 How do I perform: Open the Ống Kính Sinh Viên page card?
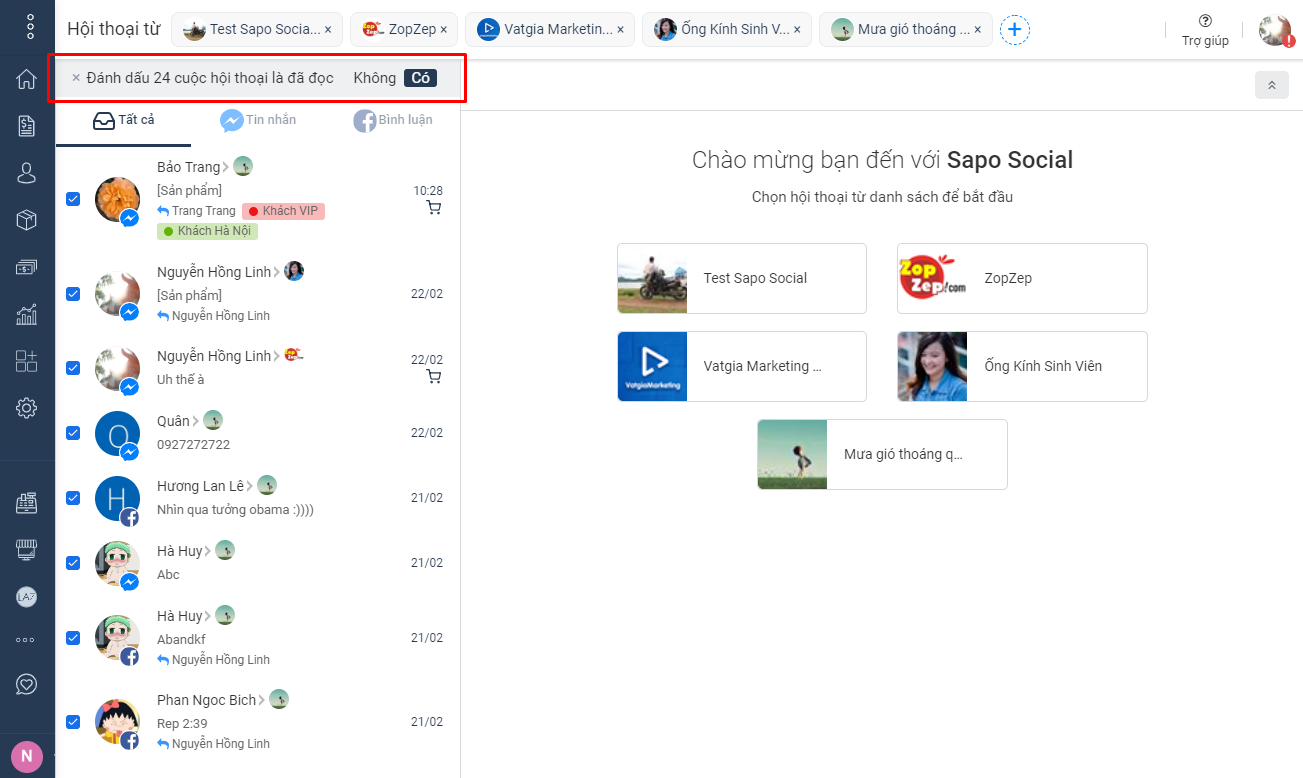pos(1022,366)
